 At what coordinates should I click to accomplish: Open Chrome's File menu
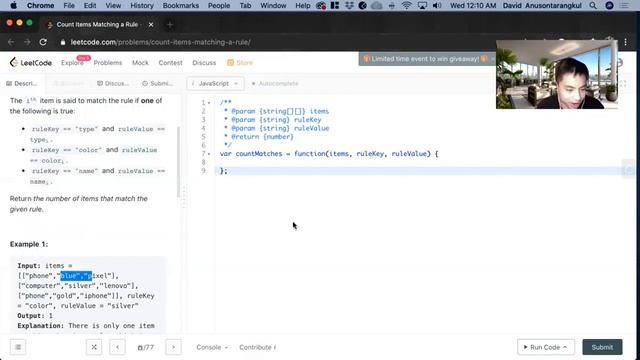click(69, 5)
